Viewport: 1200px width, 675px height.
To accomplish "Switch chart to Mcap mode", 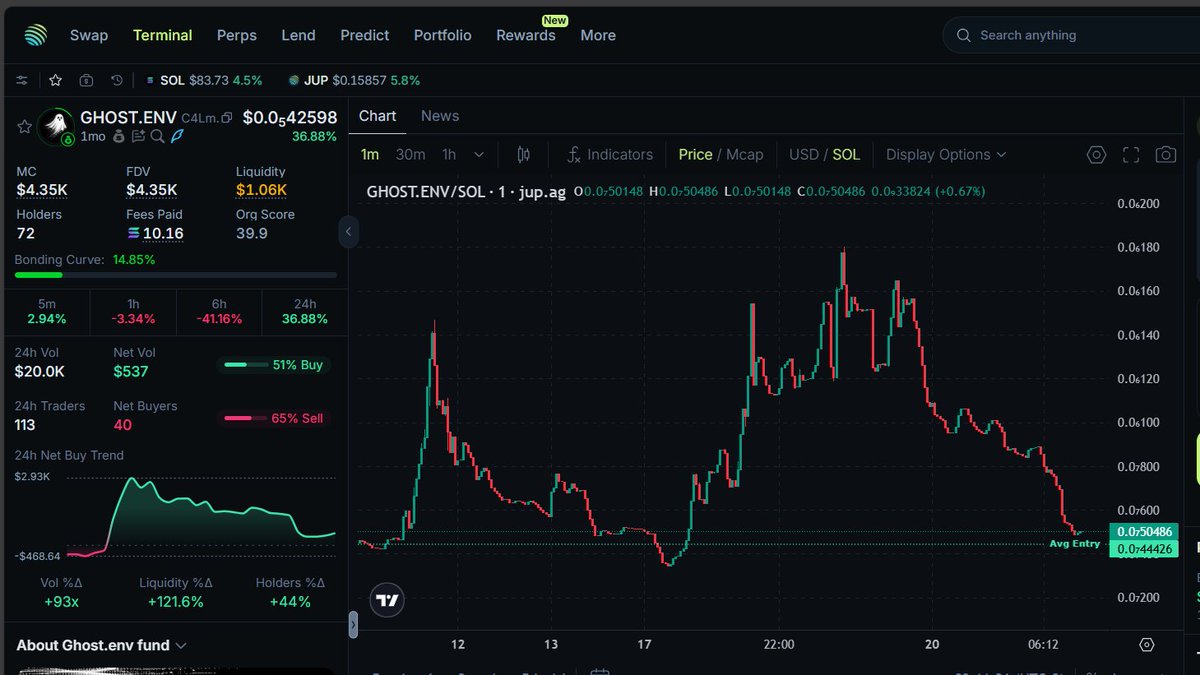I will point(744,155).
